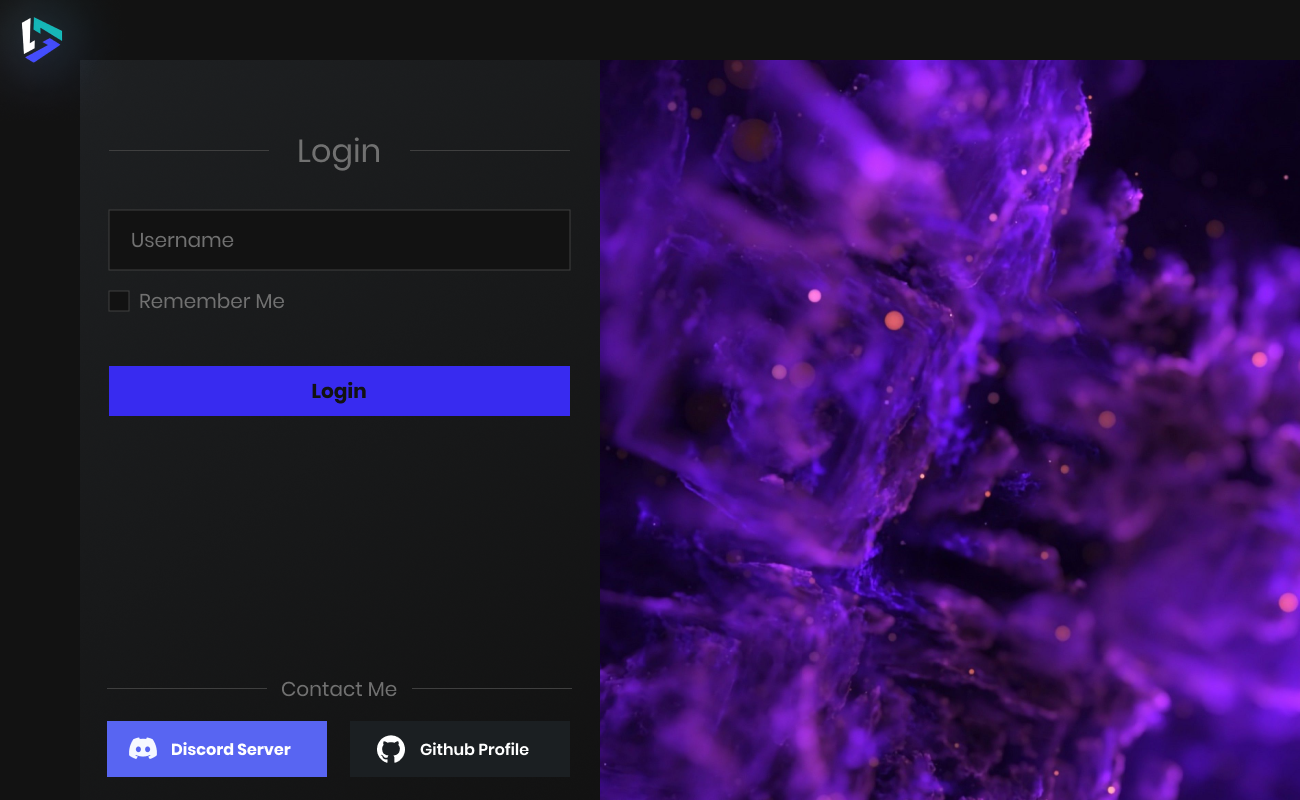1300x800 pixels.
Task: Click the GitHub octocat icon
Action: tap(391, 749)
